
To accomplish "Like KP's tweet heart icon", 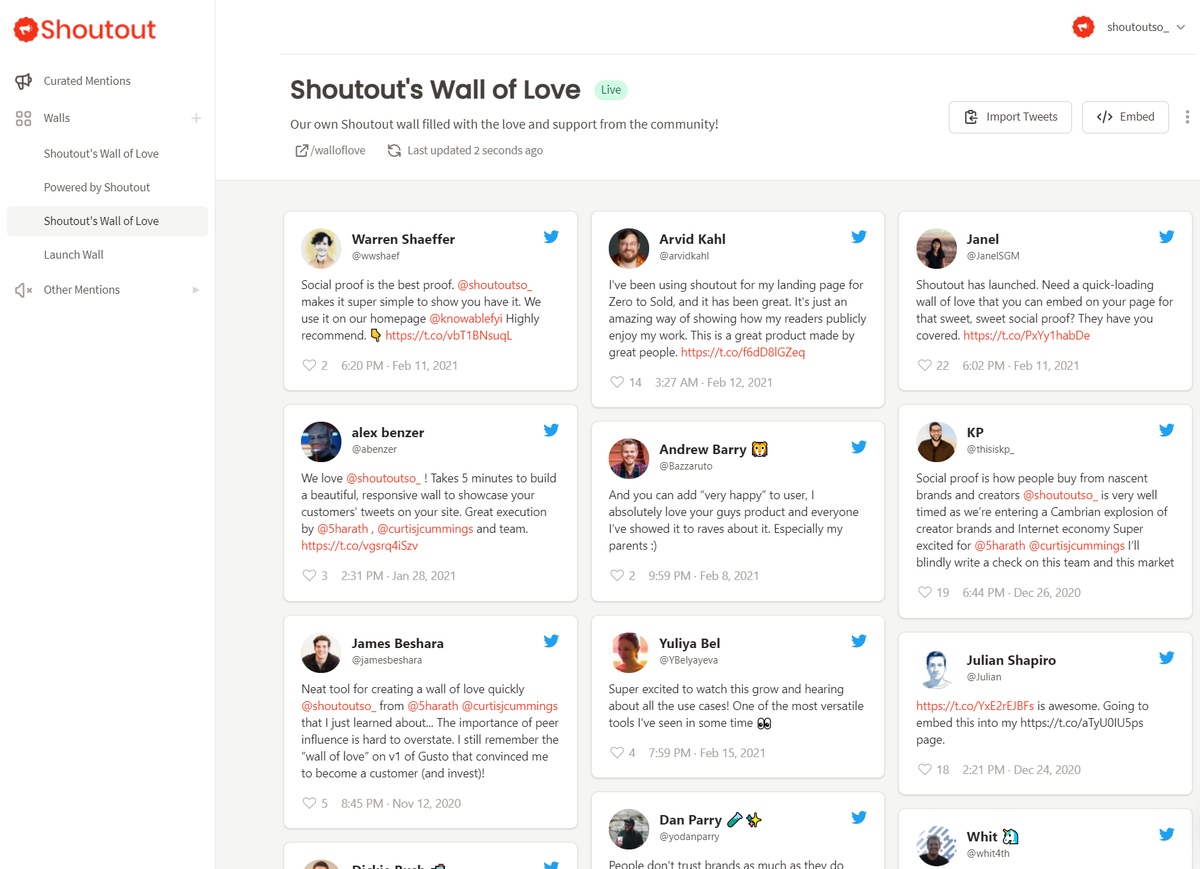I will tap(924, 593).
